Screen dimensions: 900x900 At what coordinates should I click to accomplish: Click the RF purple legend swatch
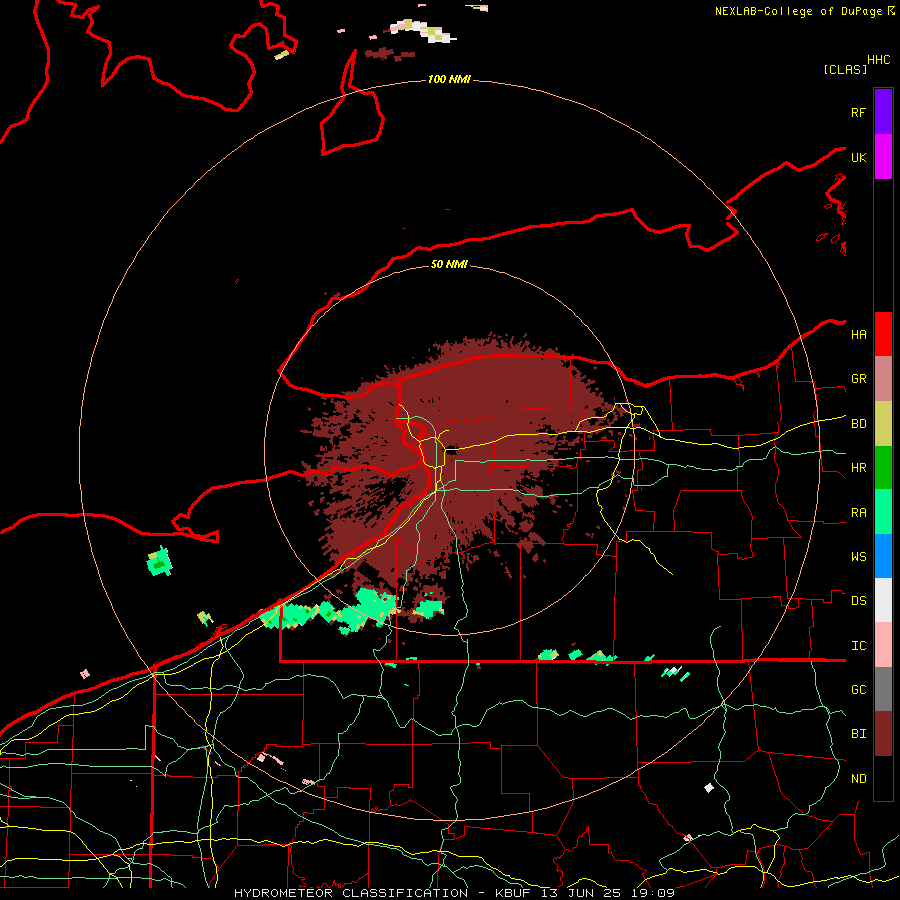pyautogui.click(x=883, y=112)
